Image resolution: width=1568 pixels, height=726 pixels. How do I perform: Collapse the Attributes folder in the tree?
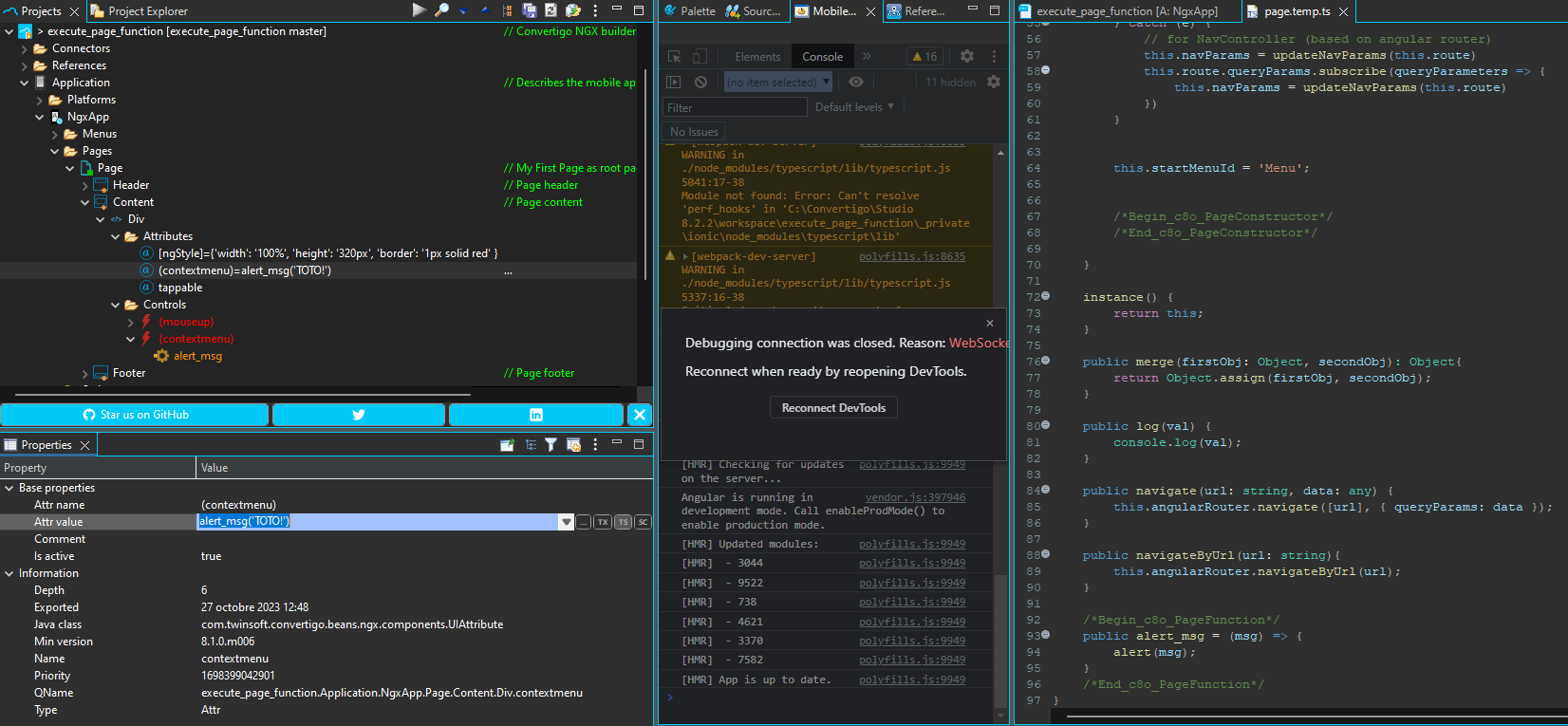point(116,236)
